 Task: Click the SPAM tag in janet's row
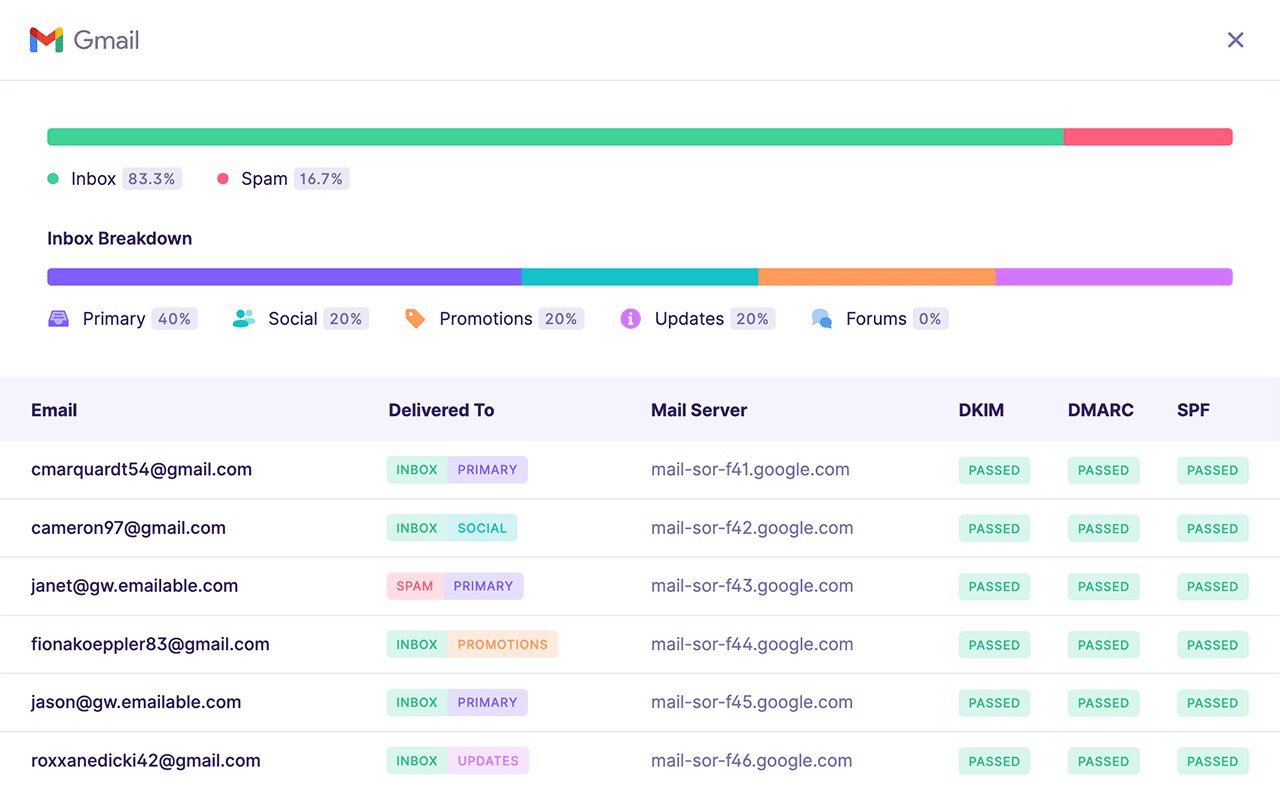pyautogui.click(x=415, y=586)
